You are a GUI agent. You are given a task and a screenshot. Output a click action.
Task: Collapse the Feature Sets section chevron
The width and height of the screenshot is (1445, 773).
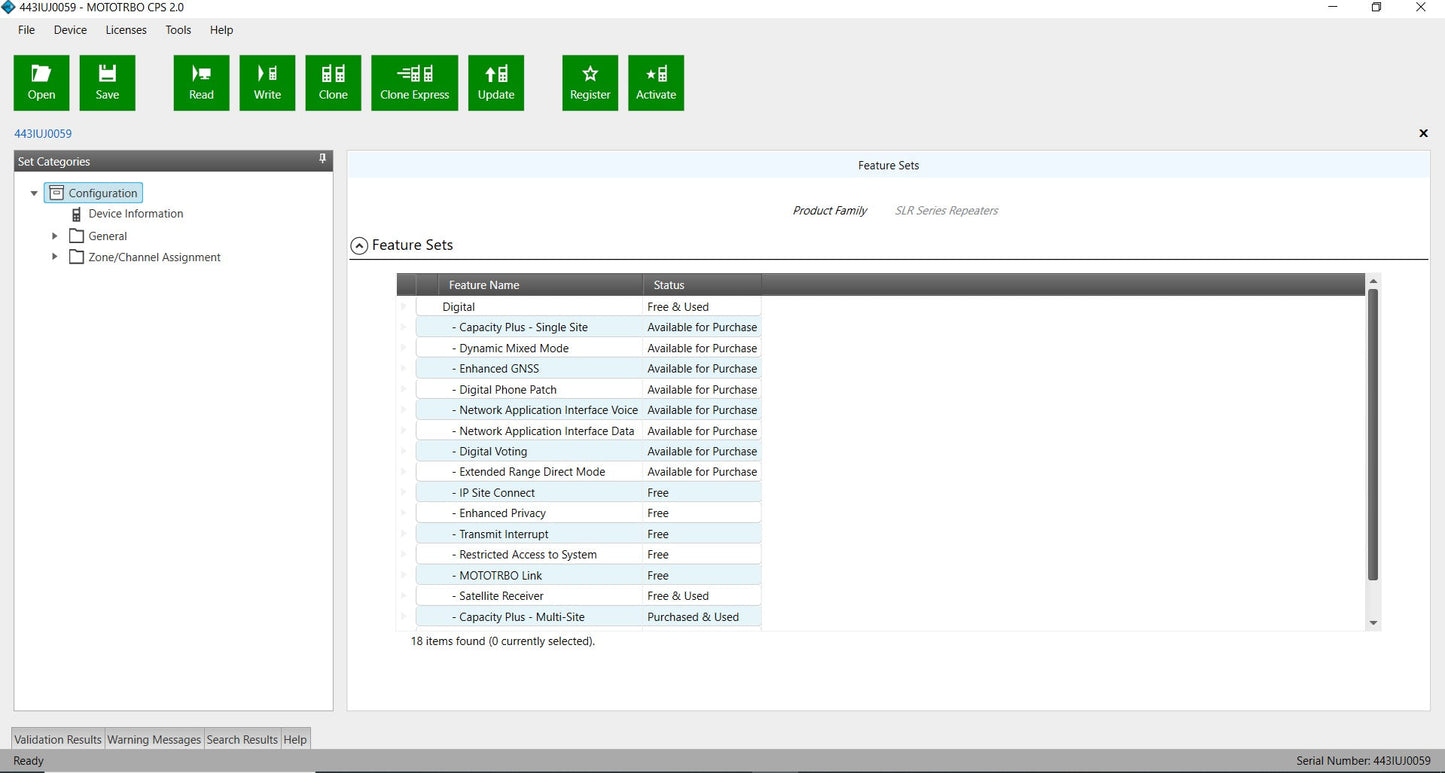pos(359,245)
